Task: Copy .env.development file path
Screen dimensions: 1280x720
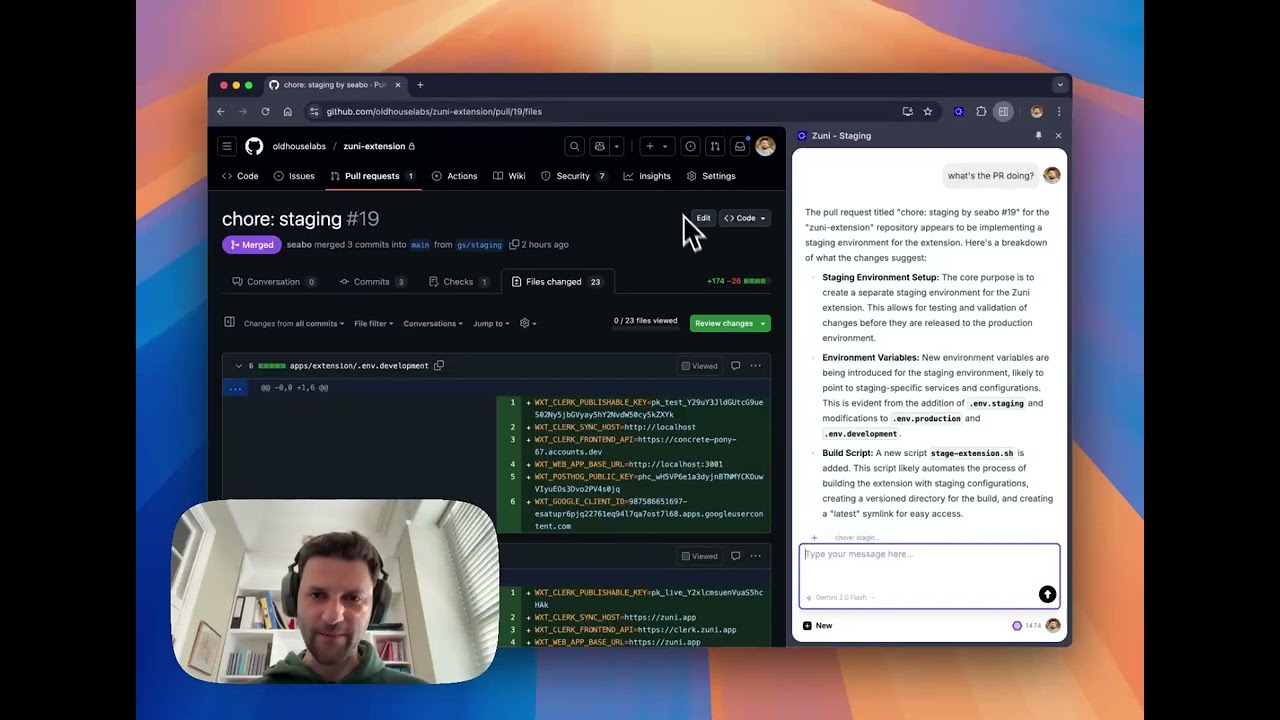Action: coord(439,366)
